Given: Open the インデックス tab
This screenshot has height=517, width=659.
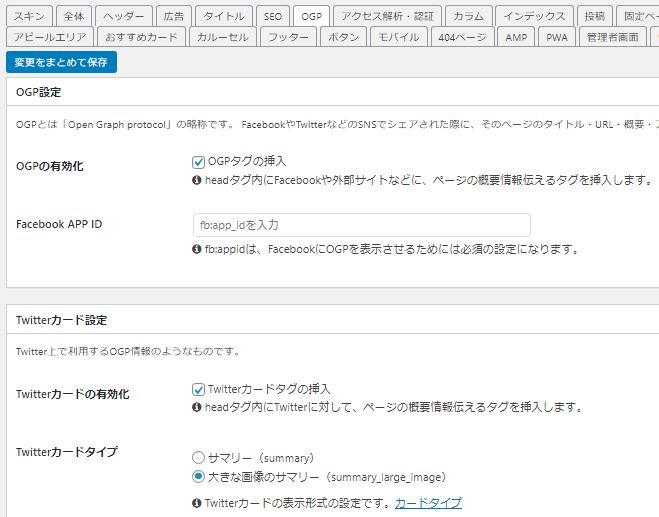Looking at the screenshot, I should (x=534, y=16).
